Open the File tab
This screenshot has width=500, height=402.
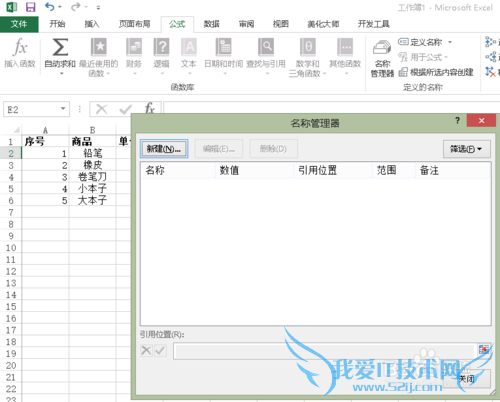19,24
